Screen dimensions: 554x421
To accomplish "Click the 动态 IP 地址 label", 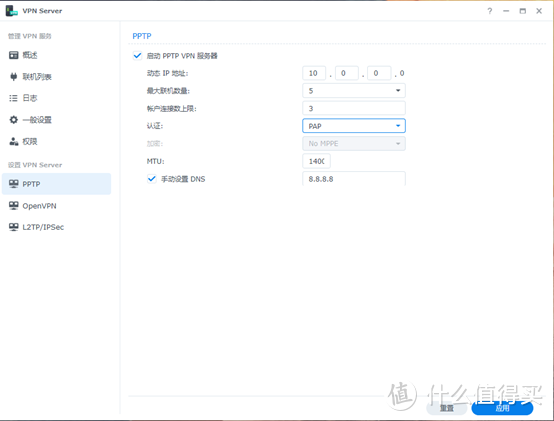I will [167, 73].
